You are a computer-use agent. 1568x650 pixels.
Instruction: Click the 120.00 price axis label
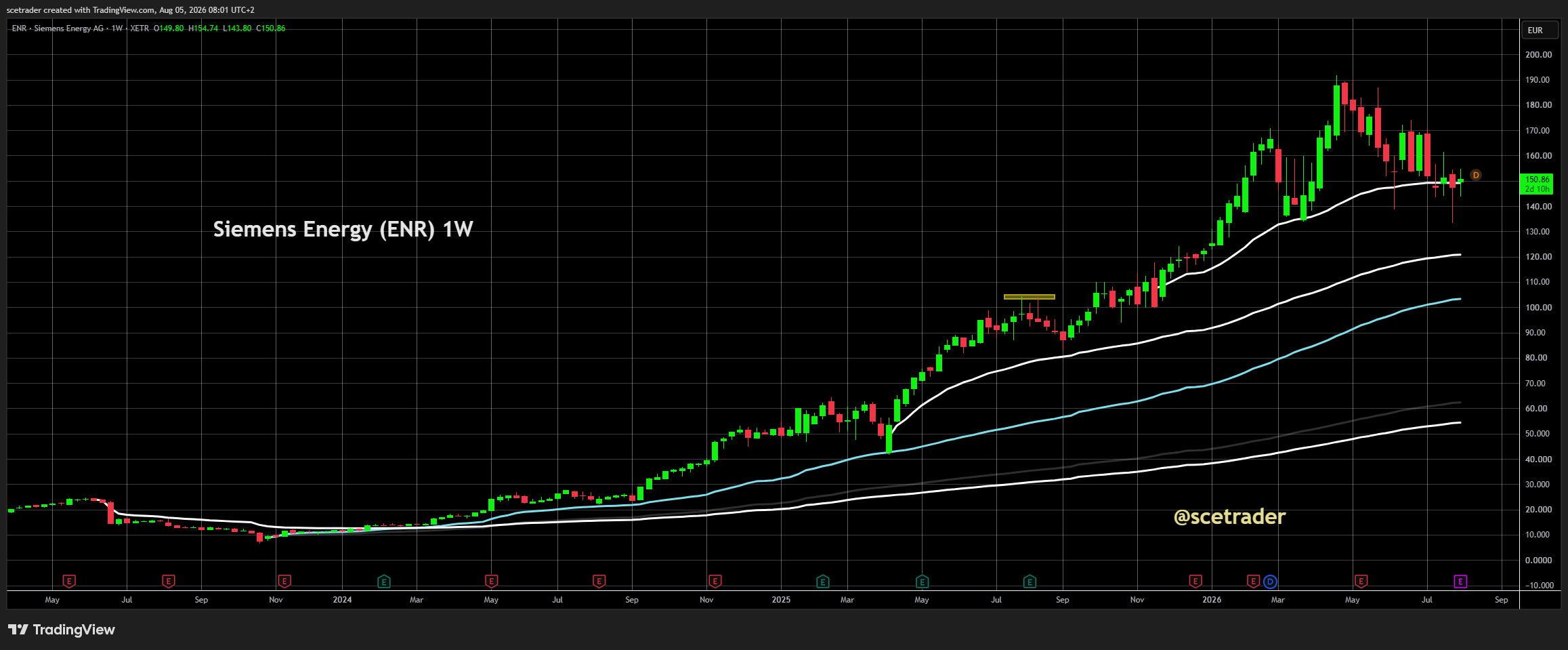point(1538,257)
